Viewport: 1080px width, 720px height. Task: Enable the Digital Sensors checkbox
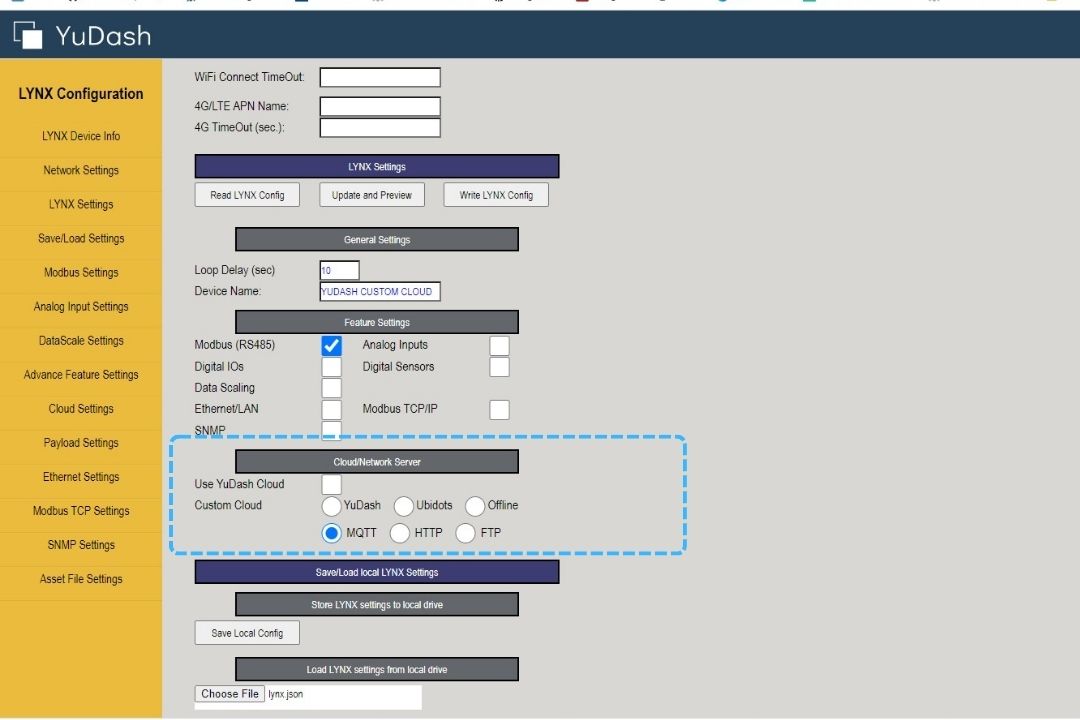(499, 367)
